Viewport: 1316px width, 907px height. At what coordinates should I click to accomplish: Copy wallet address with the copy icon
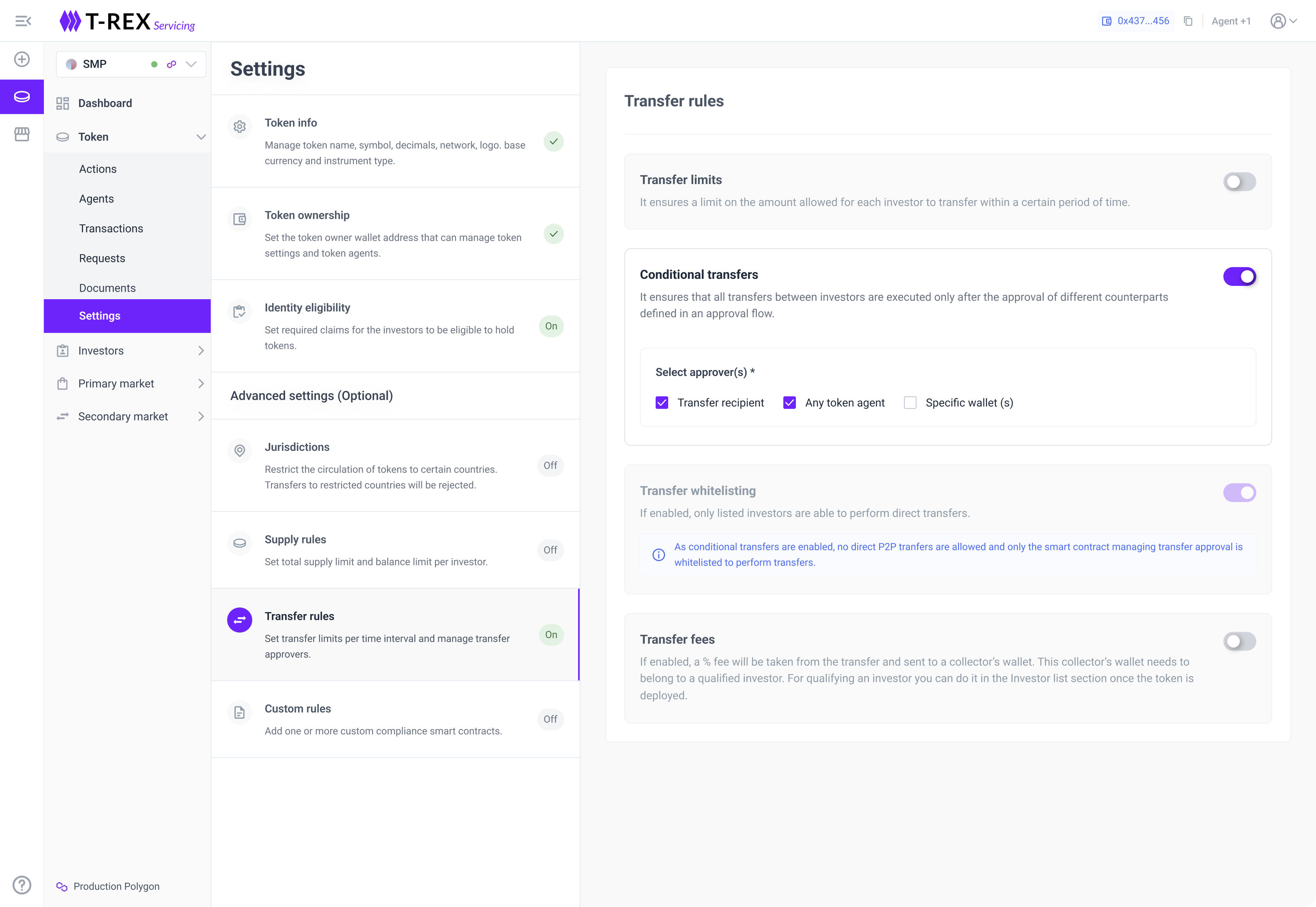(x=1188, y=21)
